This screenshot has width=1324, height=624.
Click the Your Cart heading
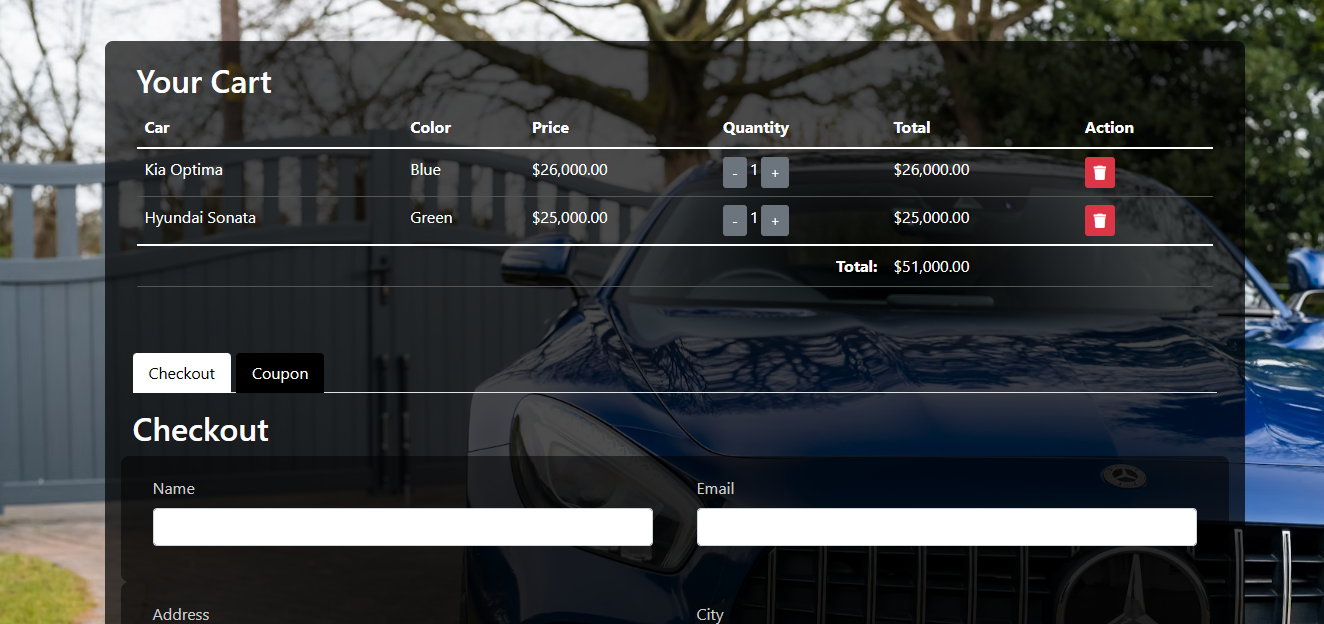pos(204,82)
